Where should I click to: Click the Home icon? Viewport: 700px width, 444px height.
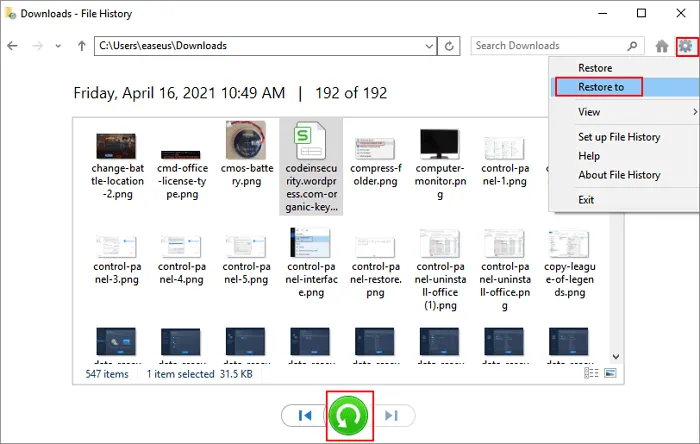(x=661, y=46)
